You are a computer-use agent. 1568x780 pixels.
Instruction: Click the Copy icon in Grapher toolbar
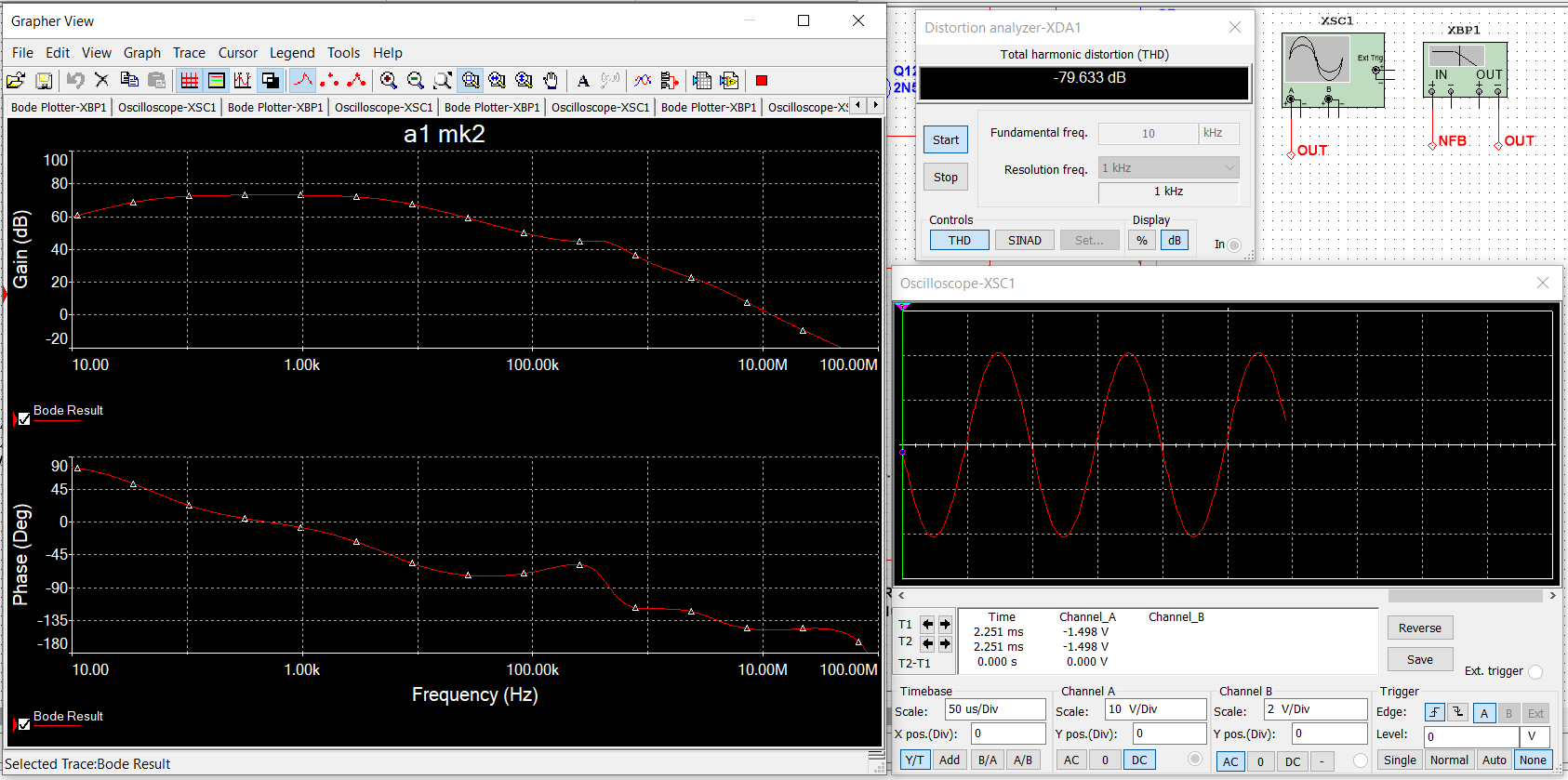129,81
